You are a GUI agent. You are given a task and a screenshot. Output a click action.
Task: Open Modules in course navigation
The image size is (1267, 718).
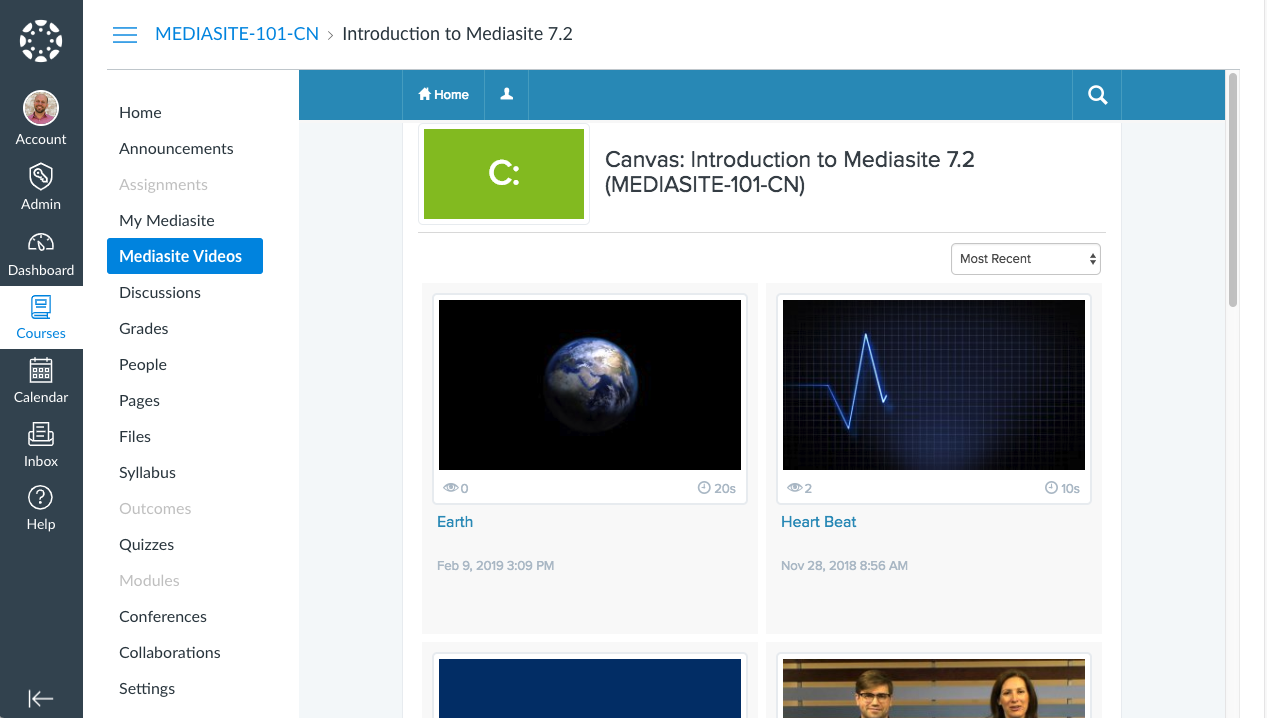tap(149, 581)
